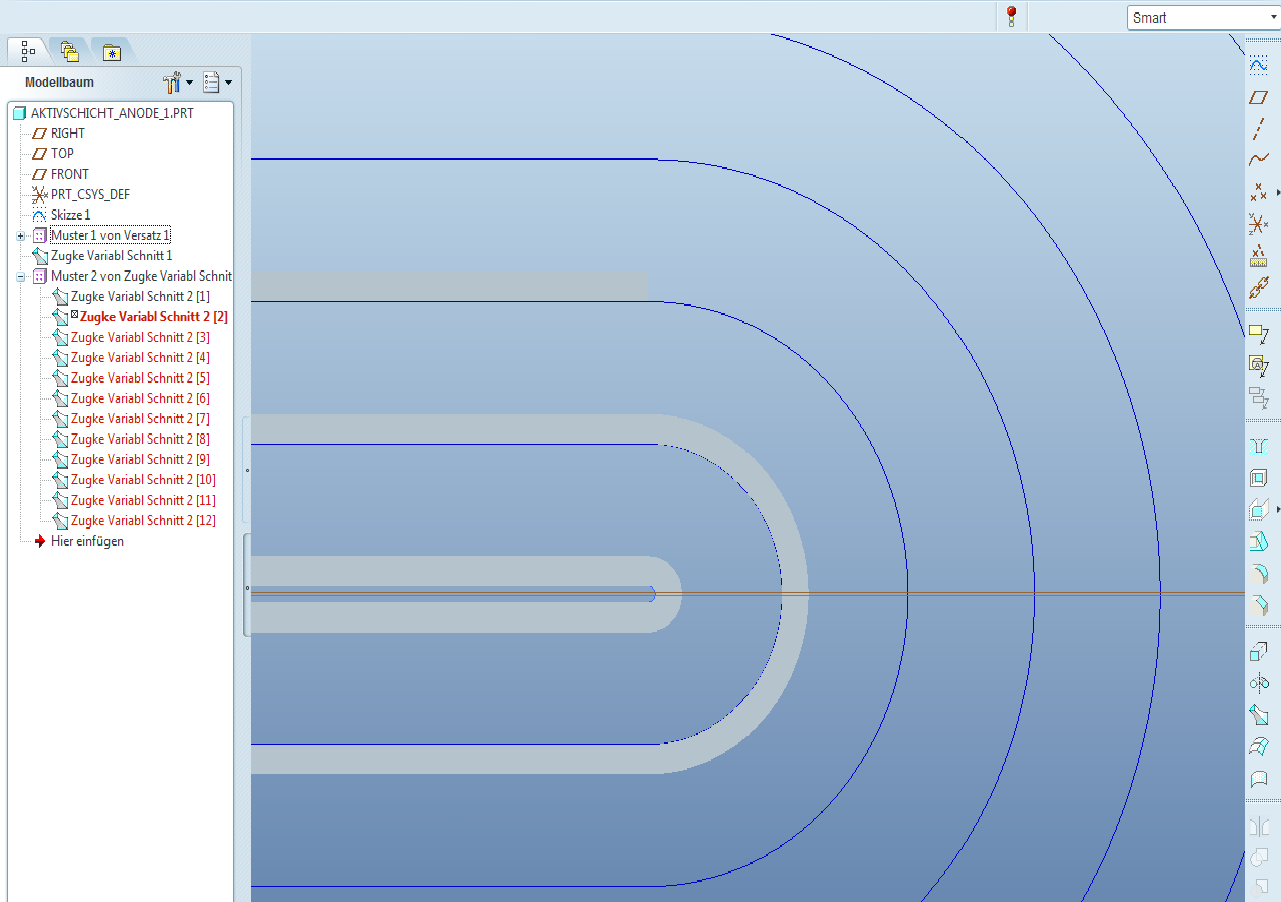The image size is (1281, 902).
Task: Select PRT_CSYS_DEF in model tree
Action: (90, 194)
